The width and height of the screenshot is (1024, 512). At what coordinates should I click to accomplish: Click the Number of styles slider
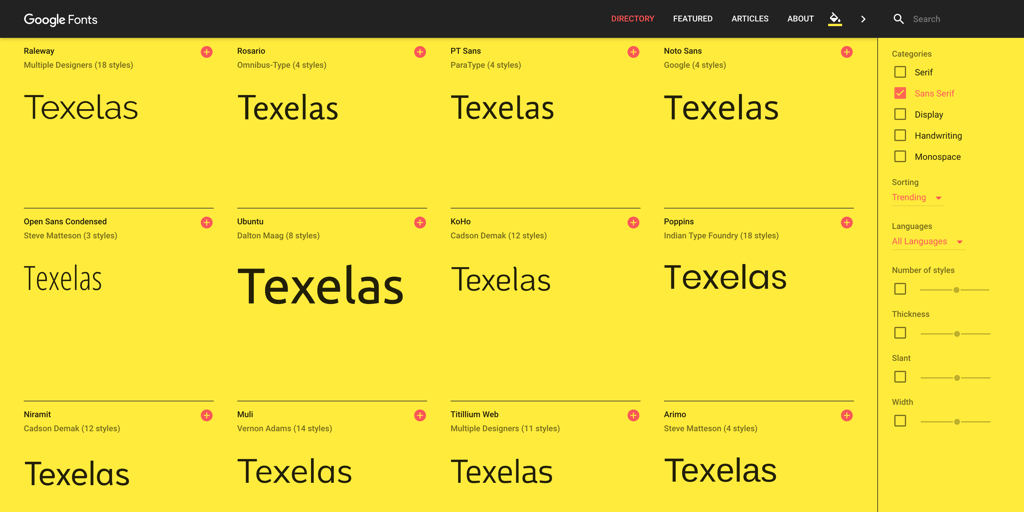click(x=955, y=289)
